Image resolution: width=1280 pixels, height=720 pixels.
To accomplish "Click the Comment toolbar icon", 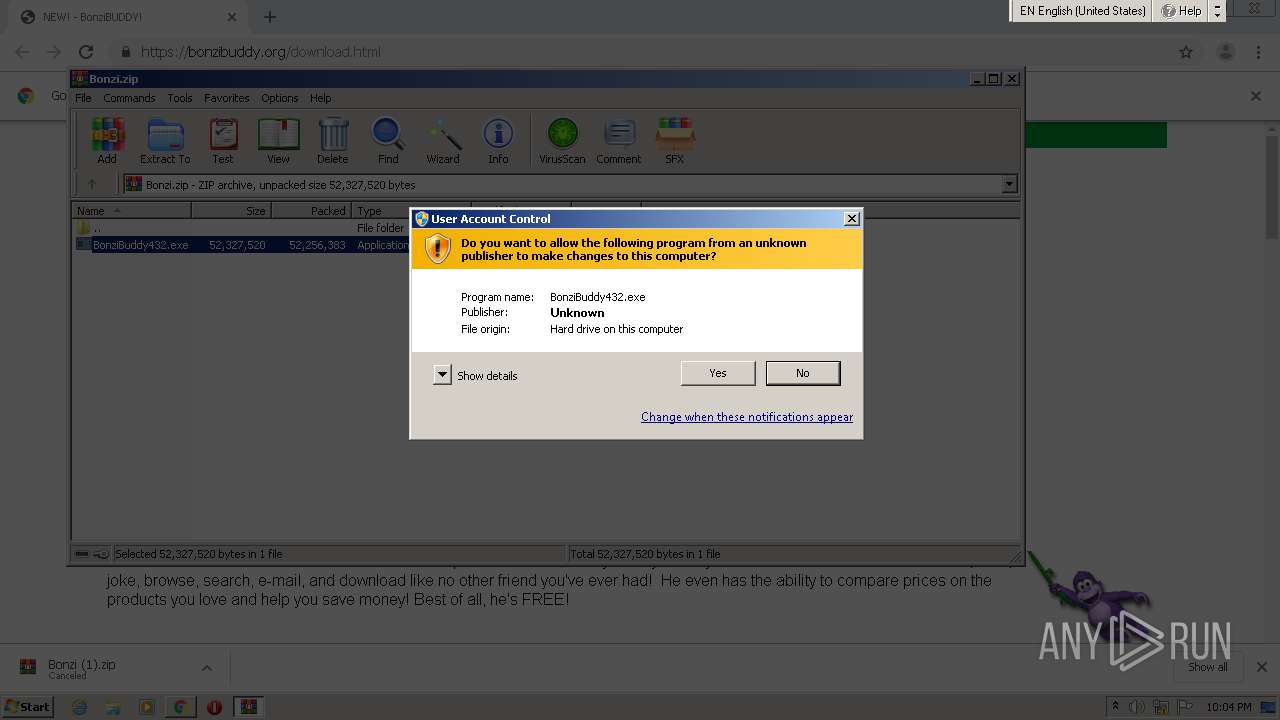I will tap(619, 141).
